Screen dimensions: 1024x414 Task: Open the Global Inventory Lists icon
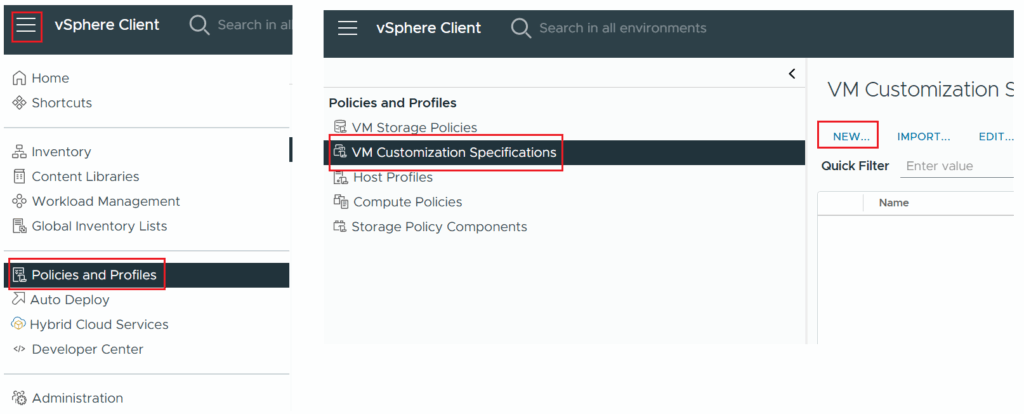[x=20, y=227]
